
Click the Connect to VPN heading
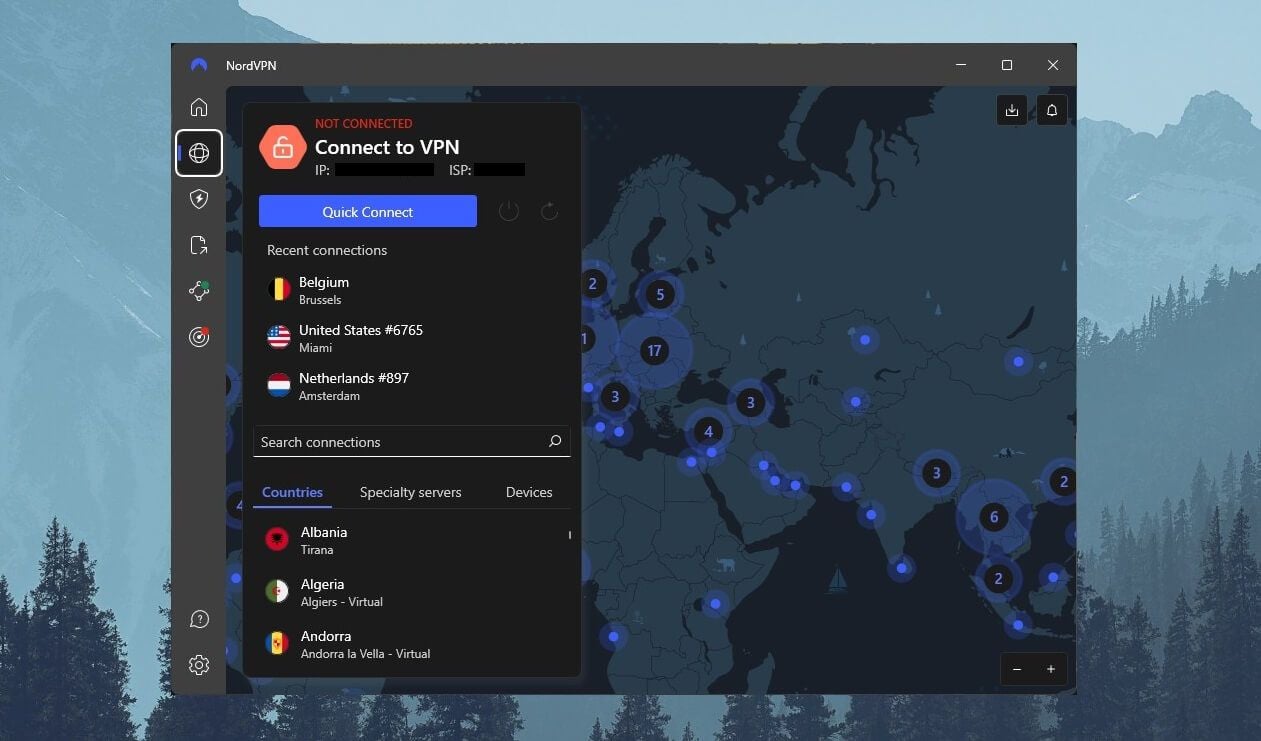(387, 147)
